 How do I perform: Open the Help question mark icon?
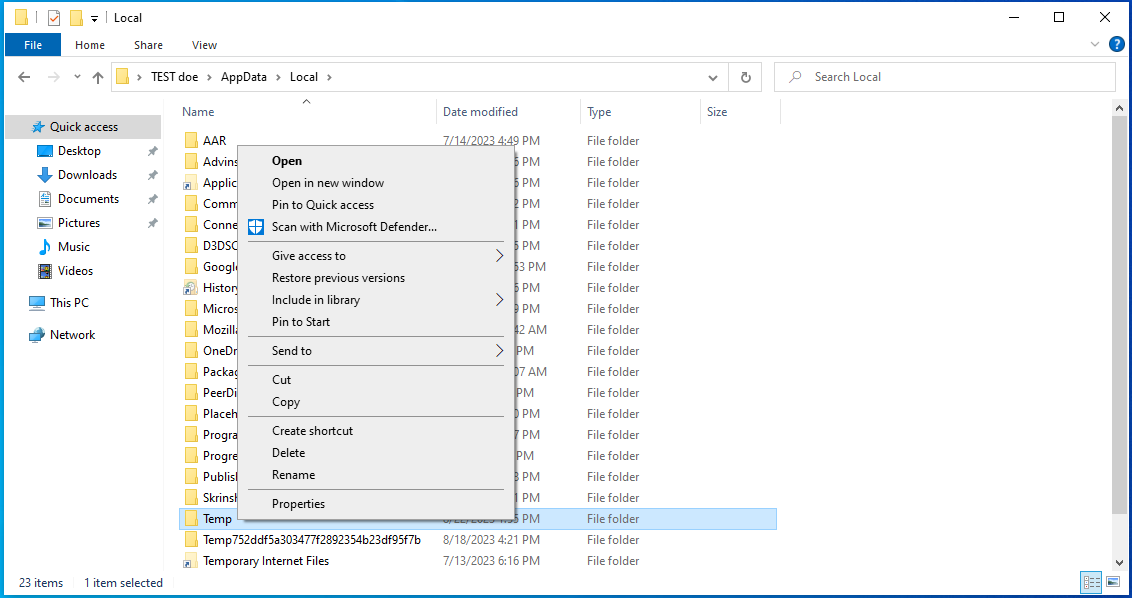pos(1116,44)
